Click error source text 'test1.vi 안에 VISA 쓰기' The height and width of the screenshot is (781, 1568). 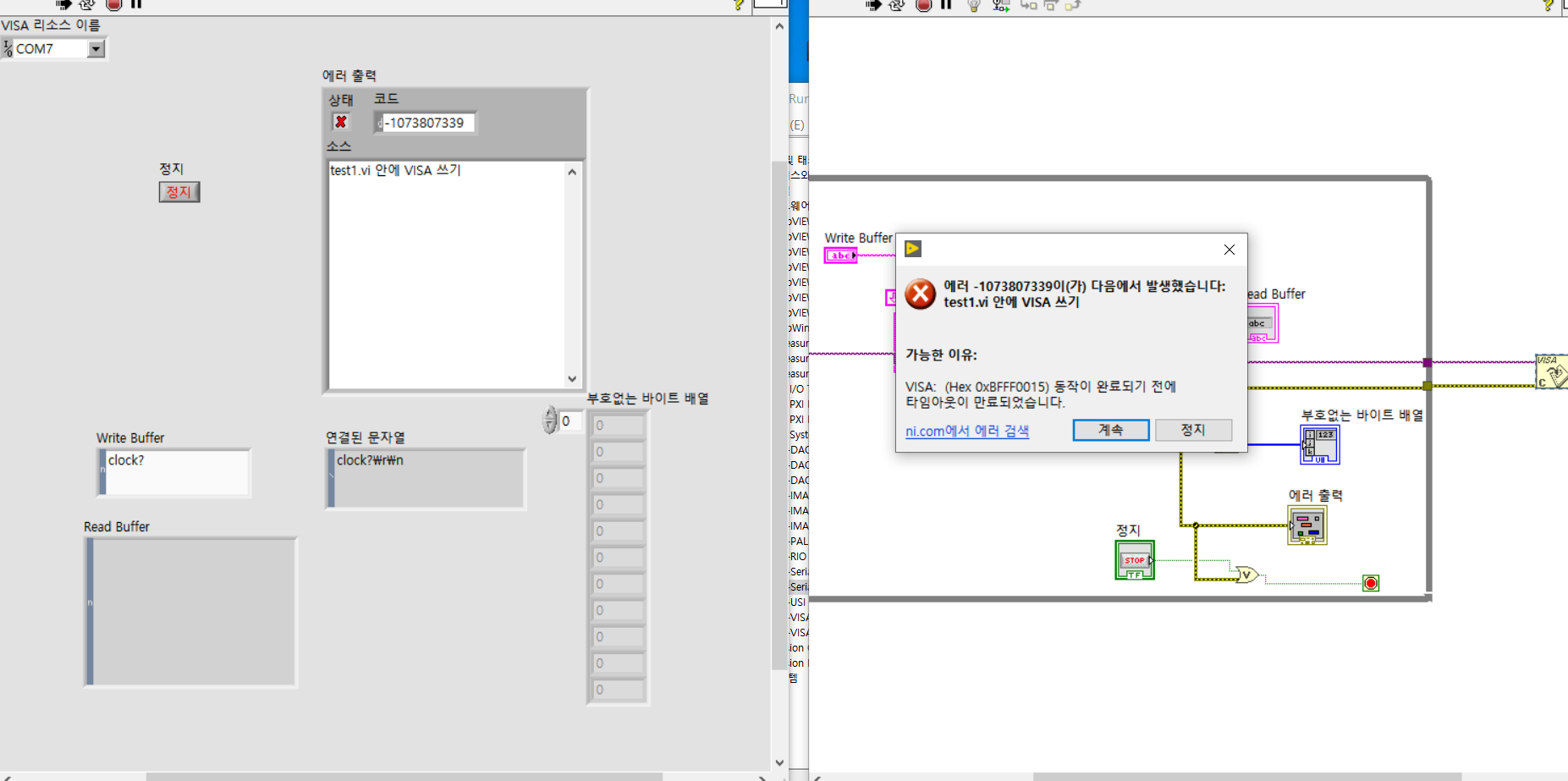coord(395,170)
